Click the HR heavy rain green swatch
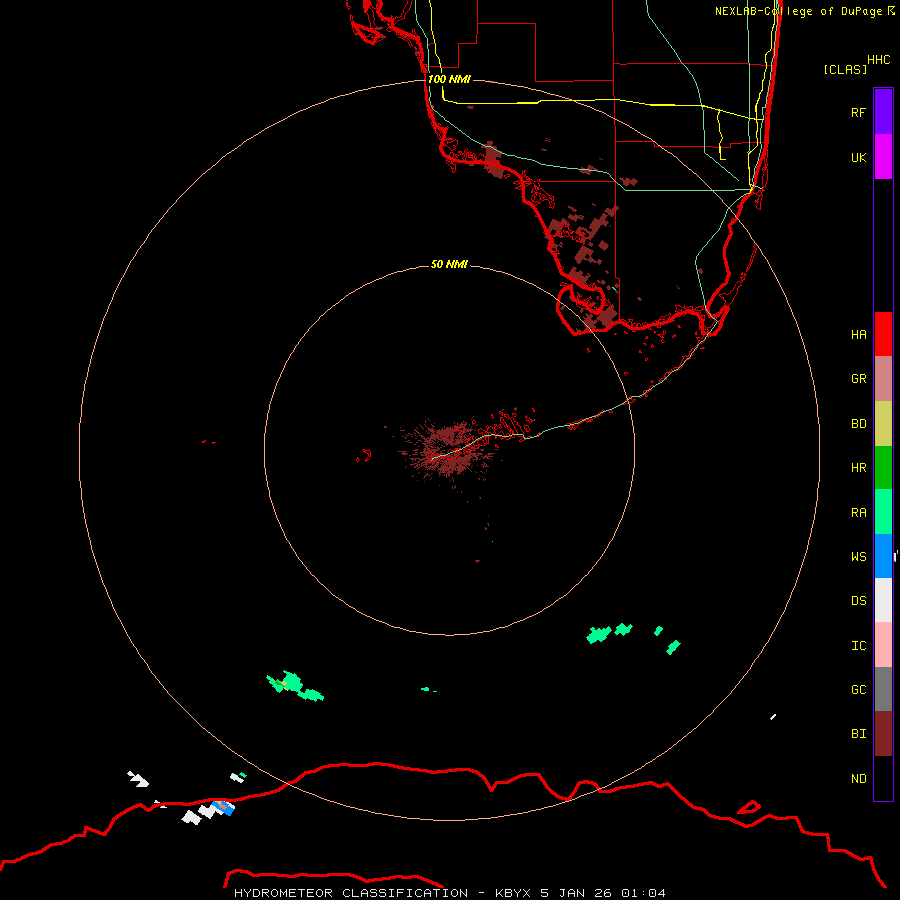The height and width of the screenshot is (900, 900). 883,468
